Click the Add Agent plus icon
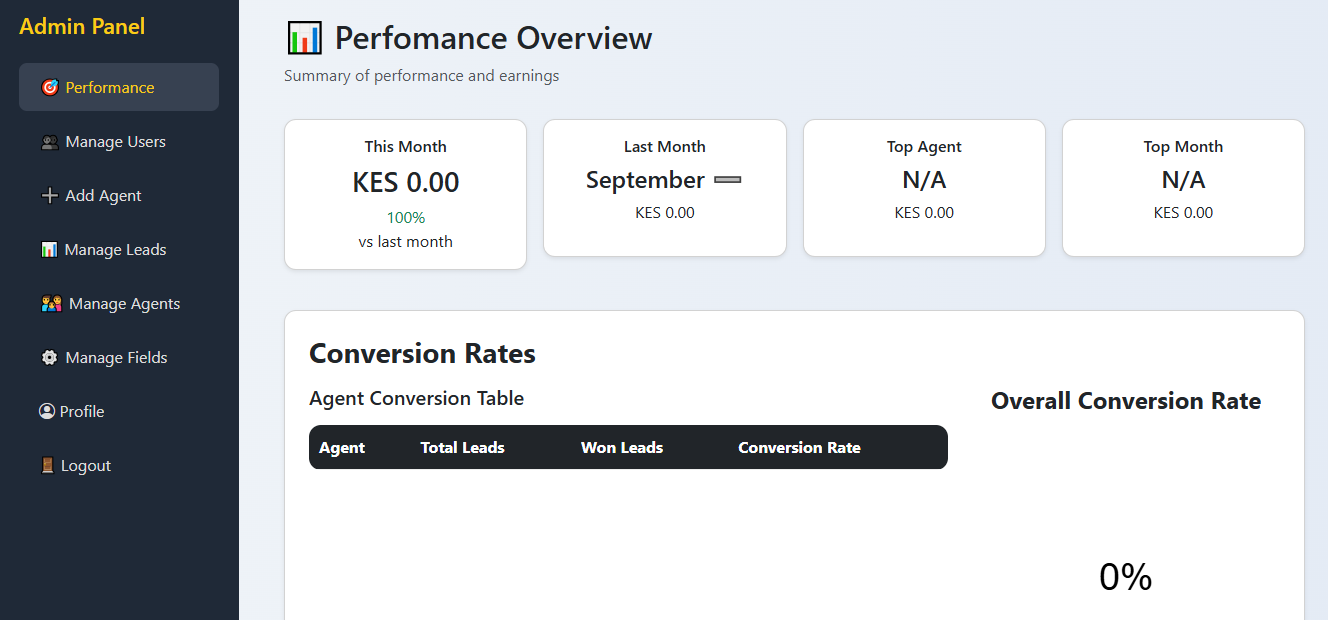The image size is (1328, 620). (x=49, y=196)
